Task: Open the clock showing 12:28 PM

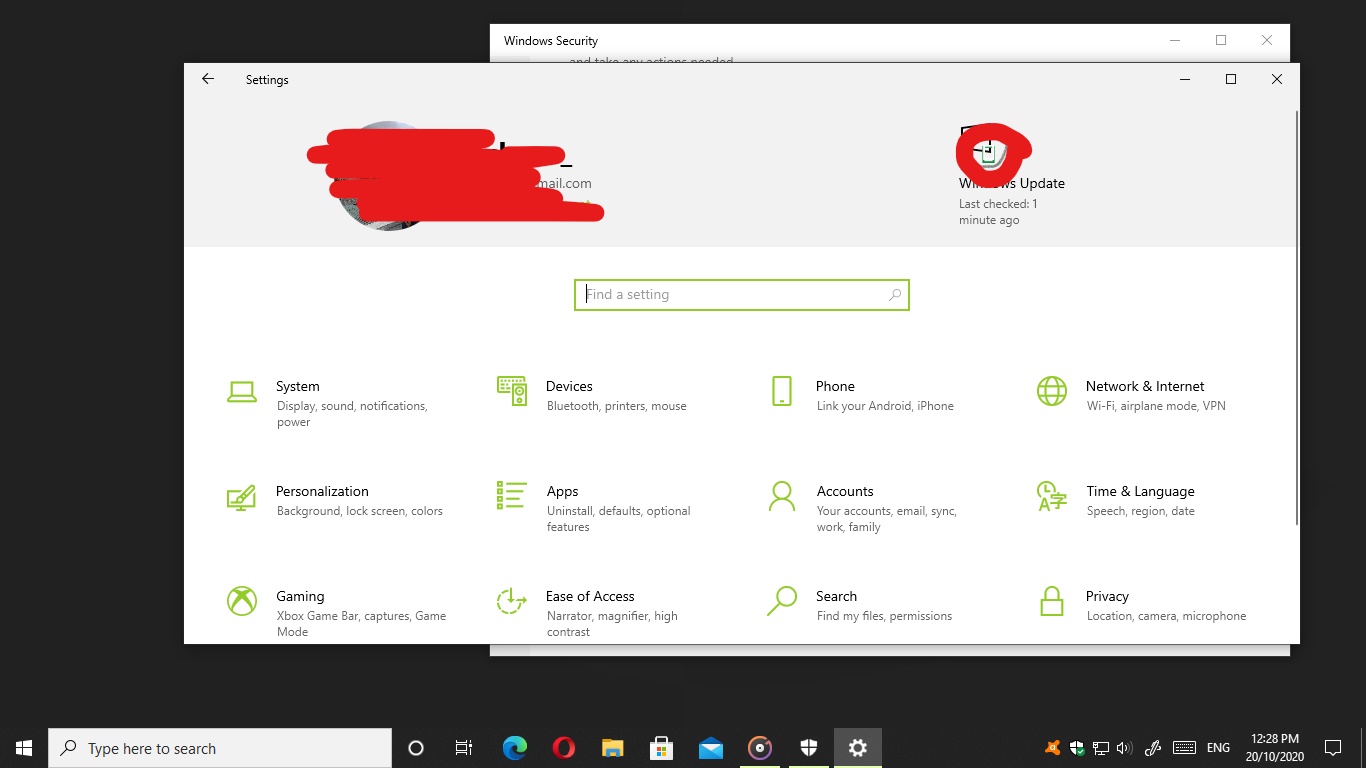Action: [1274, 748]
